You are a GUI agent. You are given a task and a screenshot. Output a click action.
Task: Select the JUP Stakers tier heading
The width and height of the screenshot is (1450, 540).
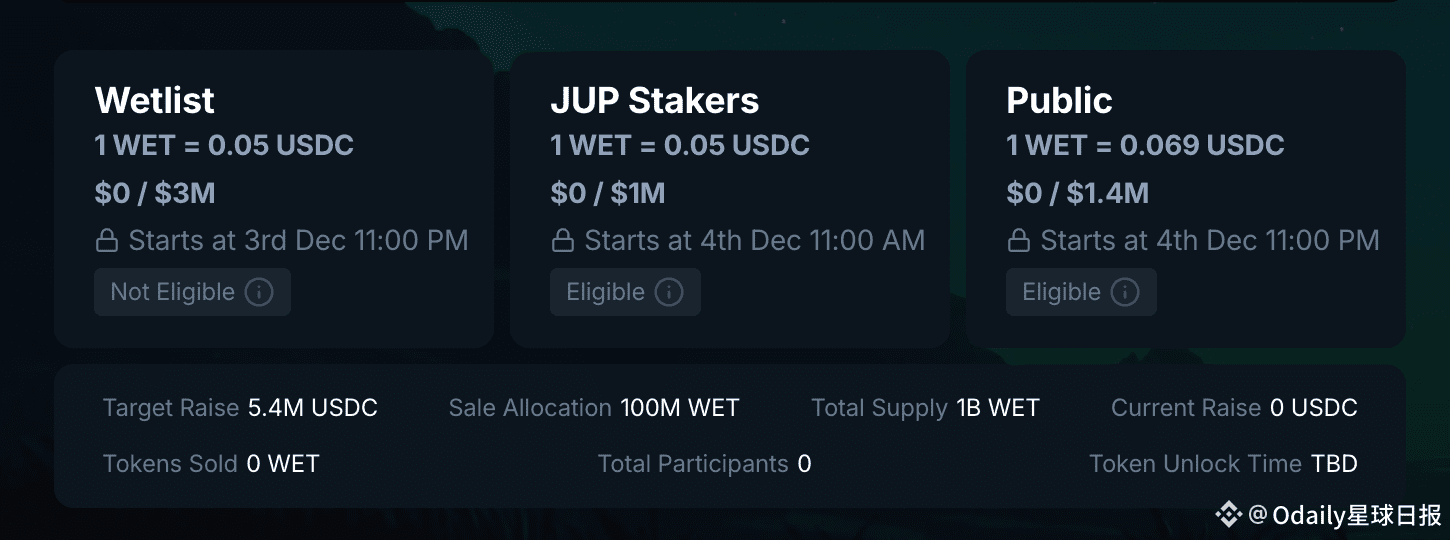(x=655, y=100)
